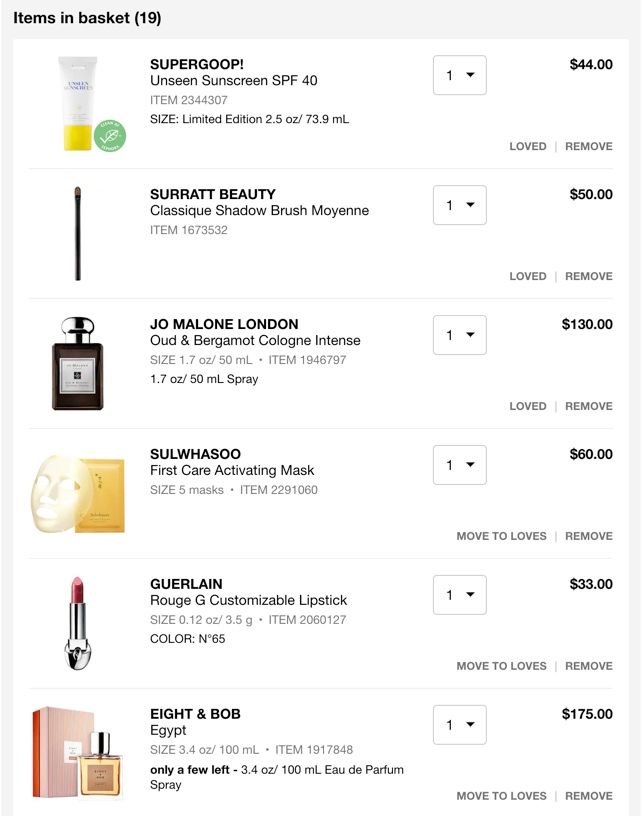Remove the Sulwhasoo First Care Activating Mask
642x816 pixels.
(589, 536)
